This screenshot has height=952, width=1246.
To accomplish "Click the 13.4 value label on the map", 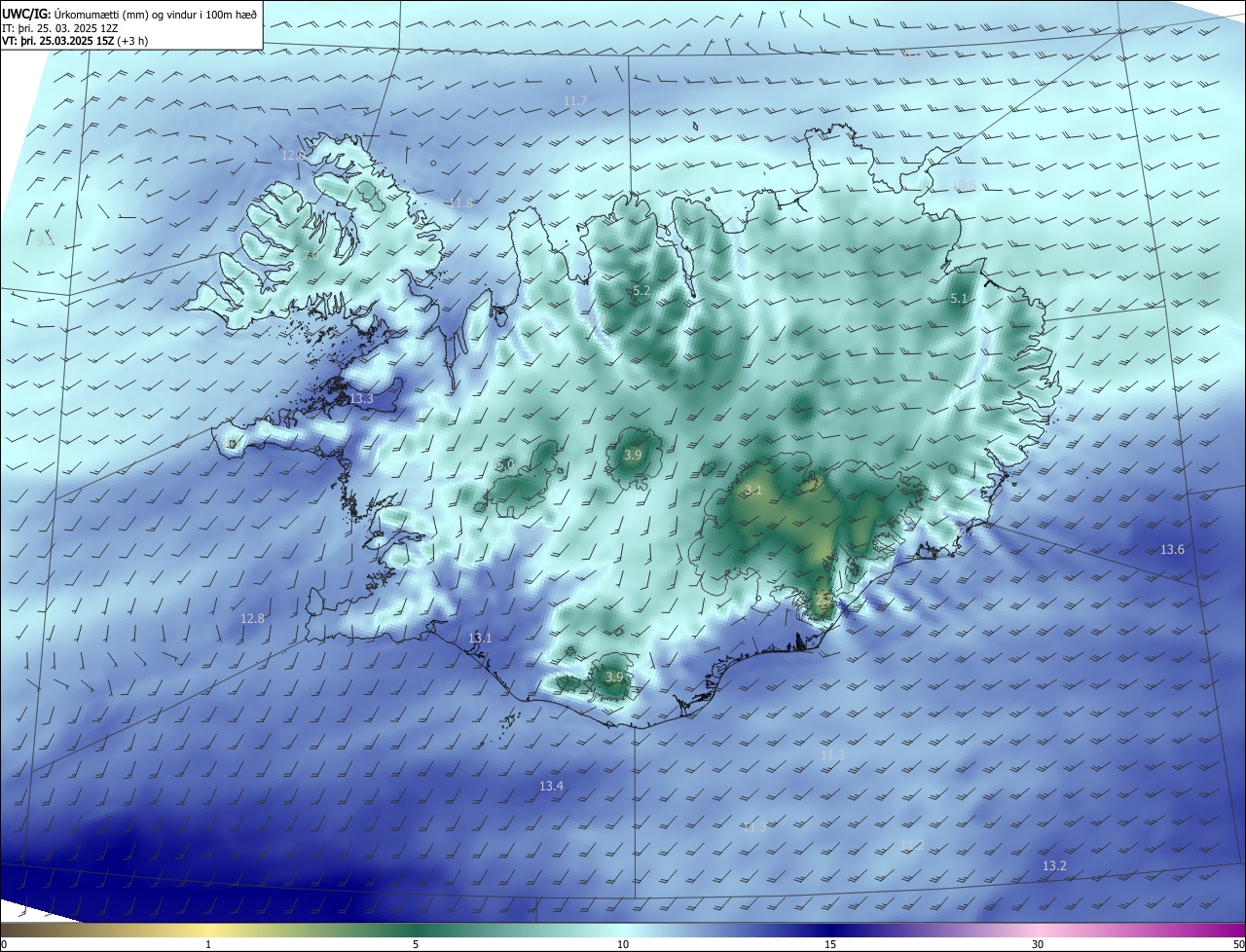I will coord(551,786).
